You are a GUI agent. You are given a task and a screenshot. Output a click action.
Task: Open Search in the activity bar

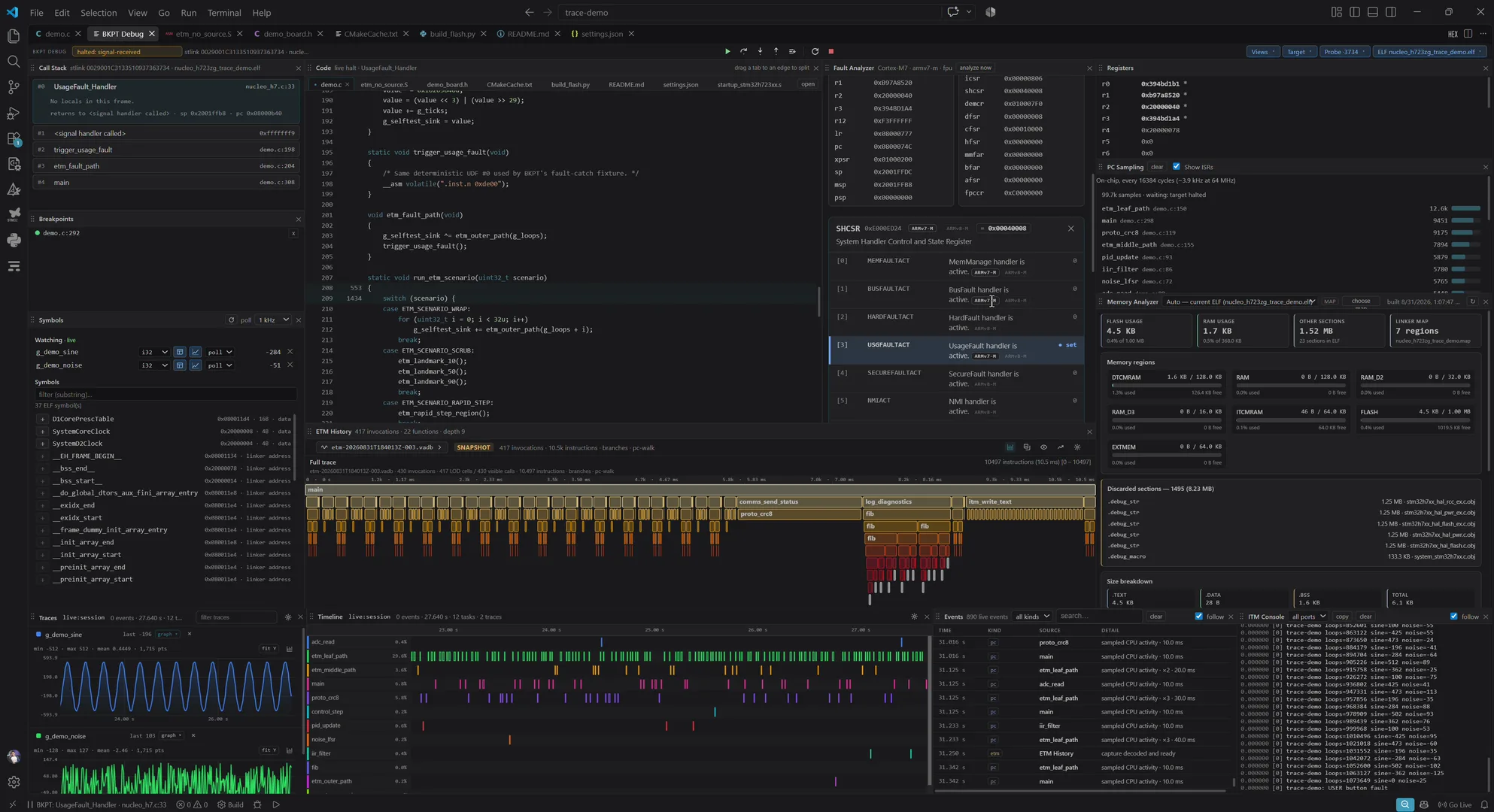pyautogui.click(x=14, y=62)
